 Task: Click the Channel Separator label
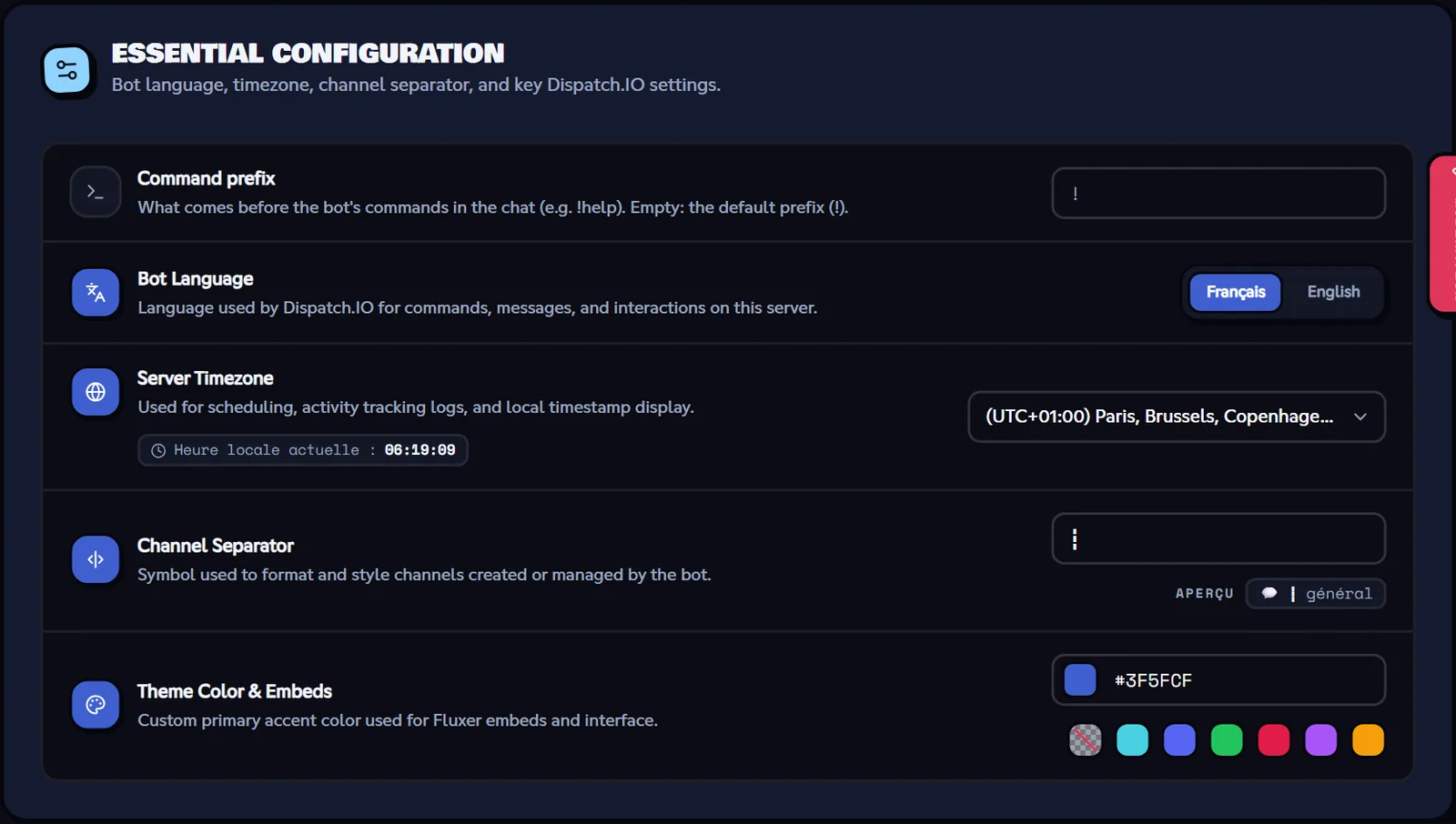click(x=215, y=546)
